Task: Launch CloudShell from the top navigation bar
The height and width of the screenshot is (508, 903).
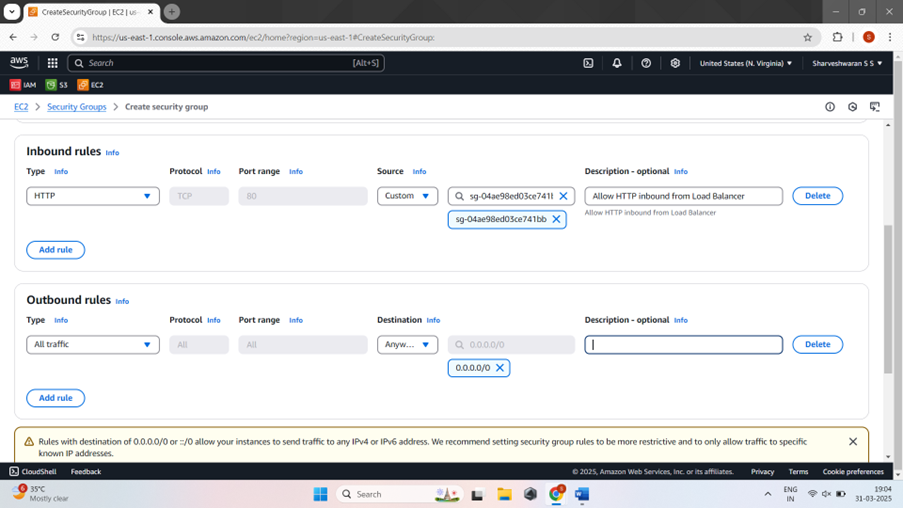Action: pos(588,63)
